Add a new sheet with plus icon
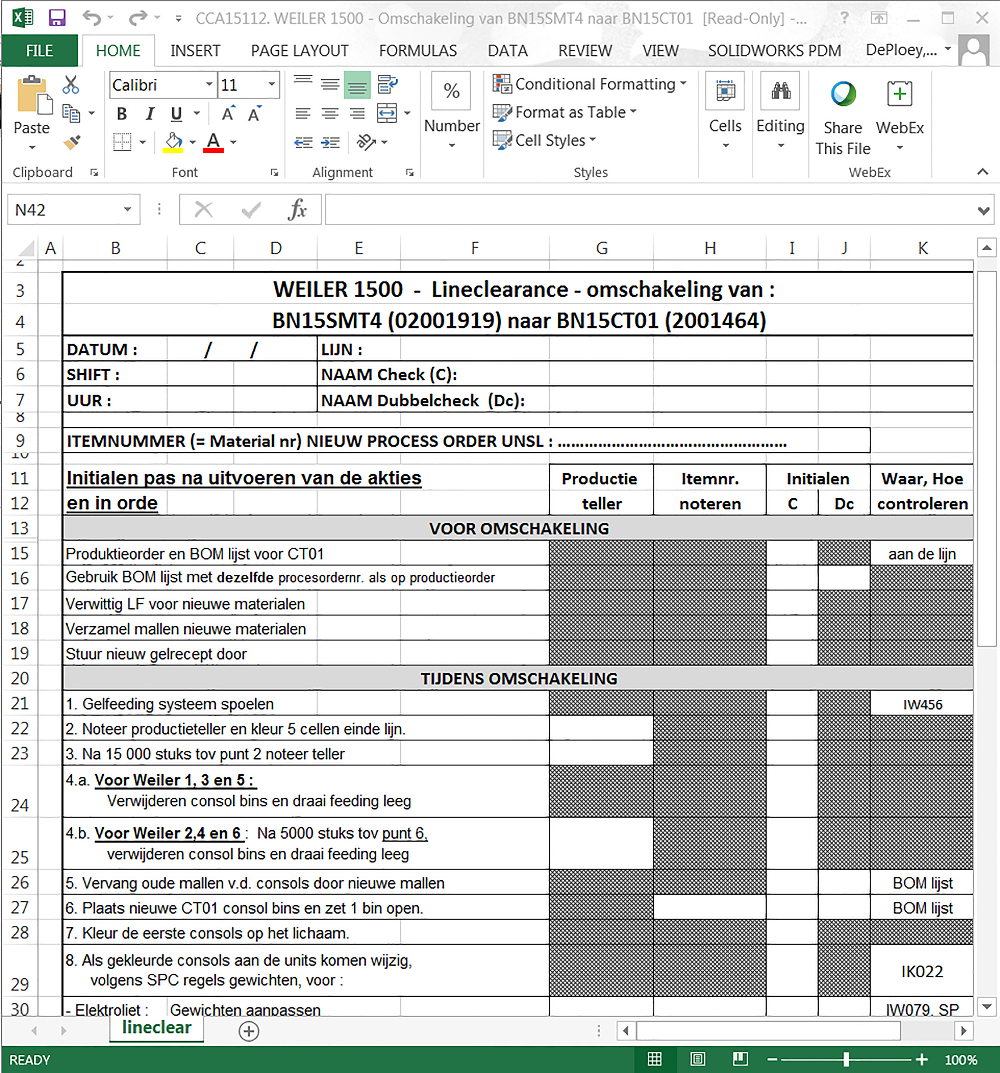 [248, 1031]
